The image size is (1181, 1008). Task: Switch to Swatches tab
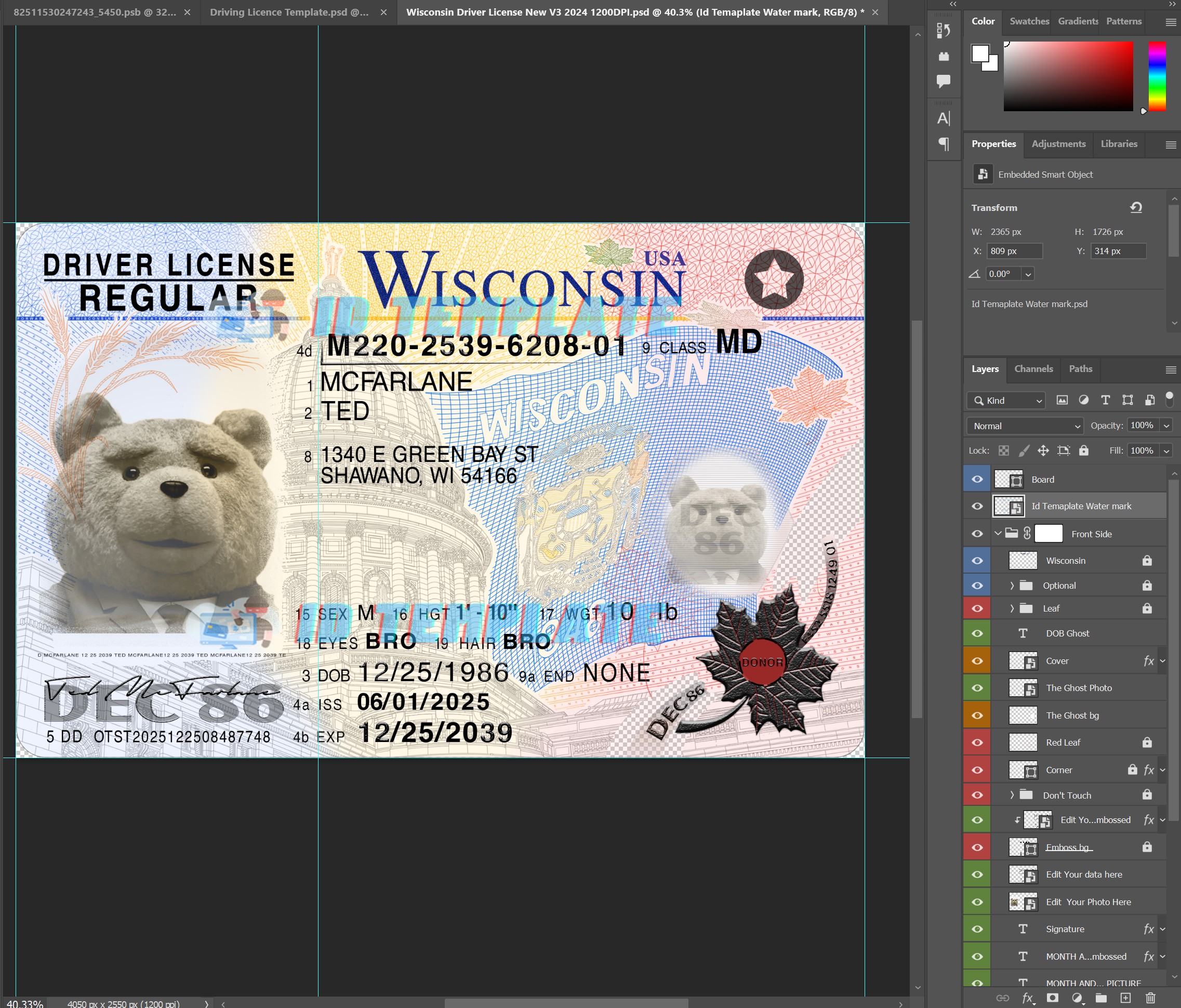coord(1029,22)
